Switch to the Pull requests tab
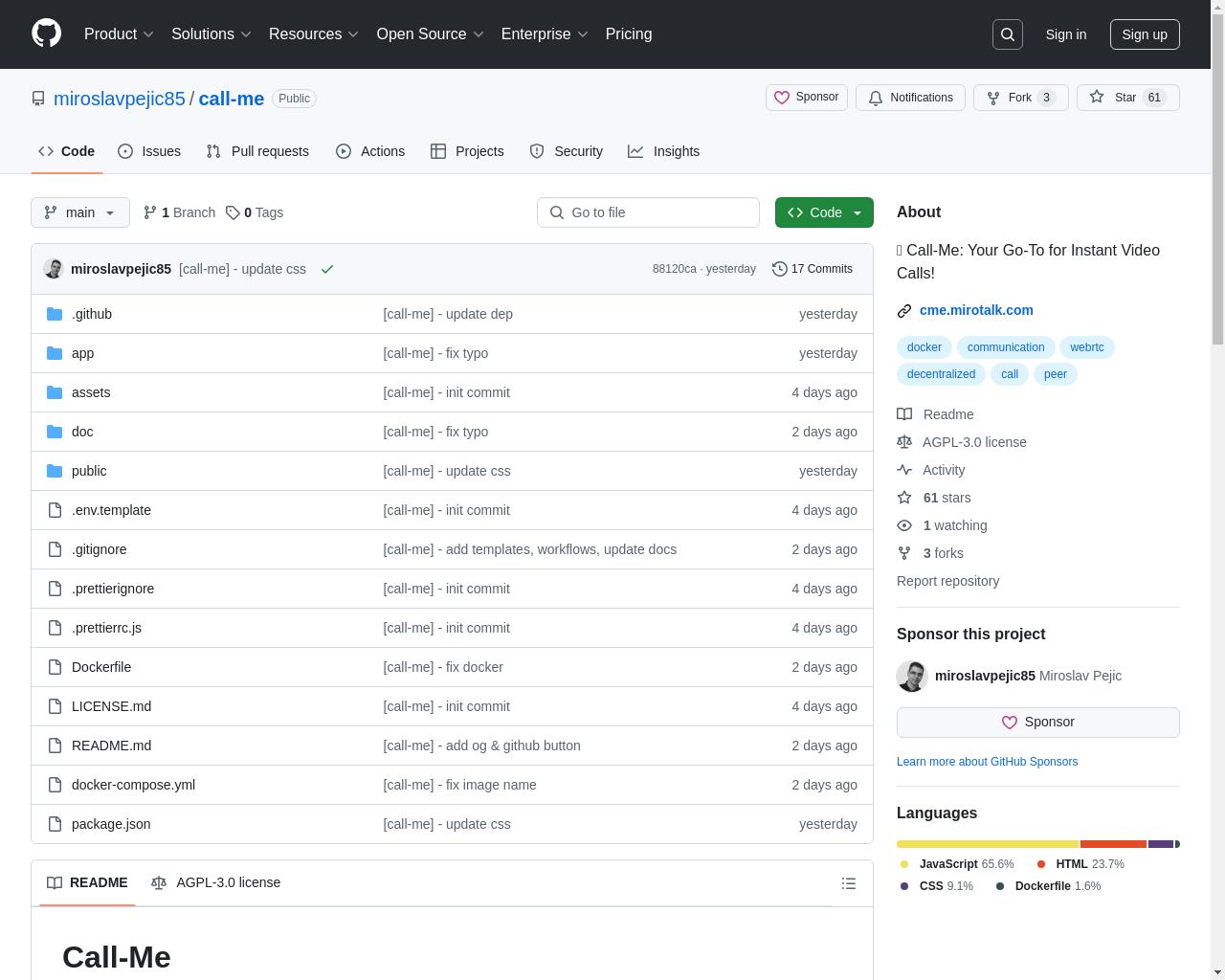Screen dimensions: 1225x980 tap(257, 151)
